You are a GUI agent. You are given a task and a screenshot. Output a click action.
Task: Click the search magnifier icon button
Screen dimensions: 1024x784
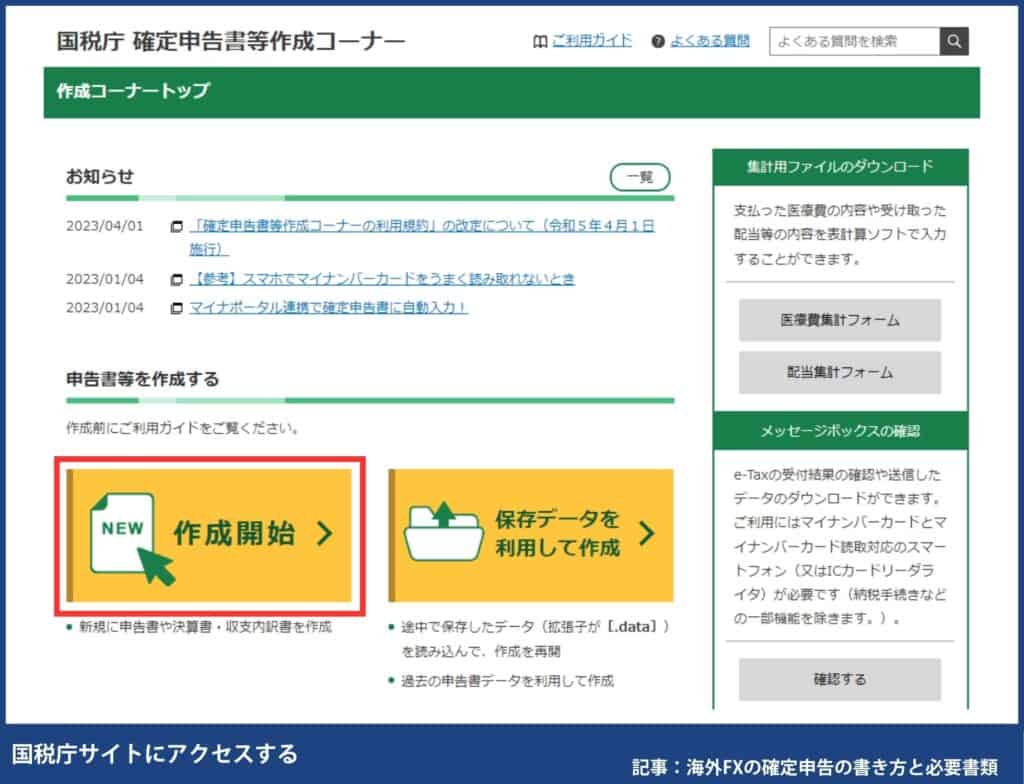953,41
